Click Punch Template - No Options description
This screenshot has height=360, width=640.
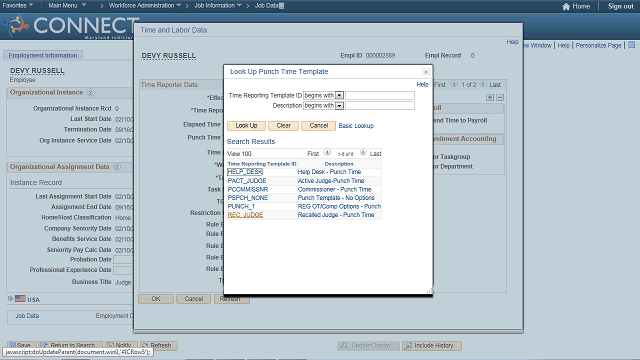pos(336,198)
